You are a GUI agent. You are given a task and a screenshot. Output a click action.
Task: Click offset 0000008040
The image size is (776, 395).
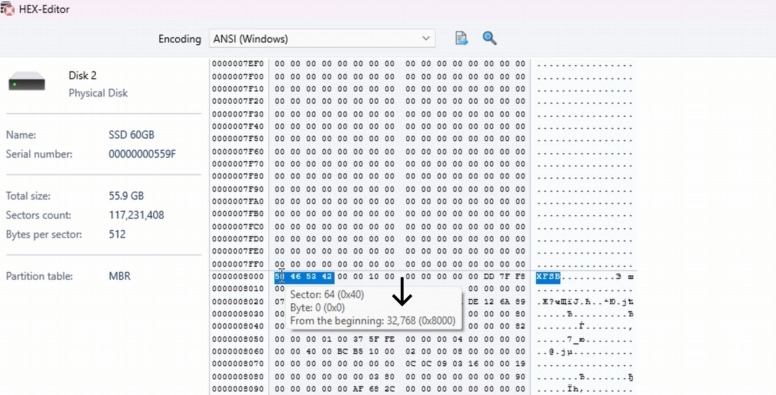click(238, 326)
